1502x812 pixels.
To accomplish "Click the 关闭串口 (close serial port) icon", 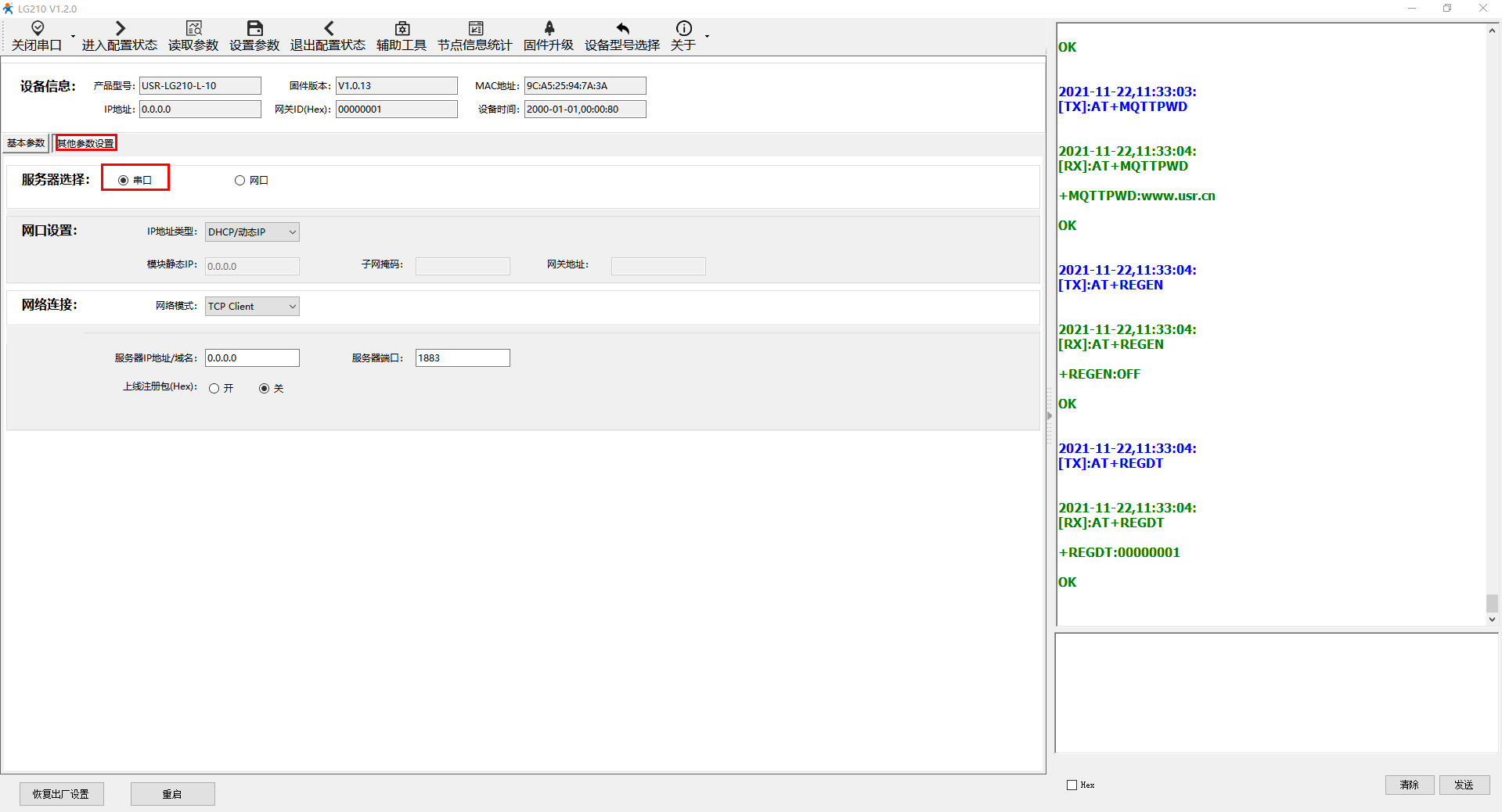I will (x=37, y=29).
